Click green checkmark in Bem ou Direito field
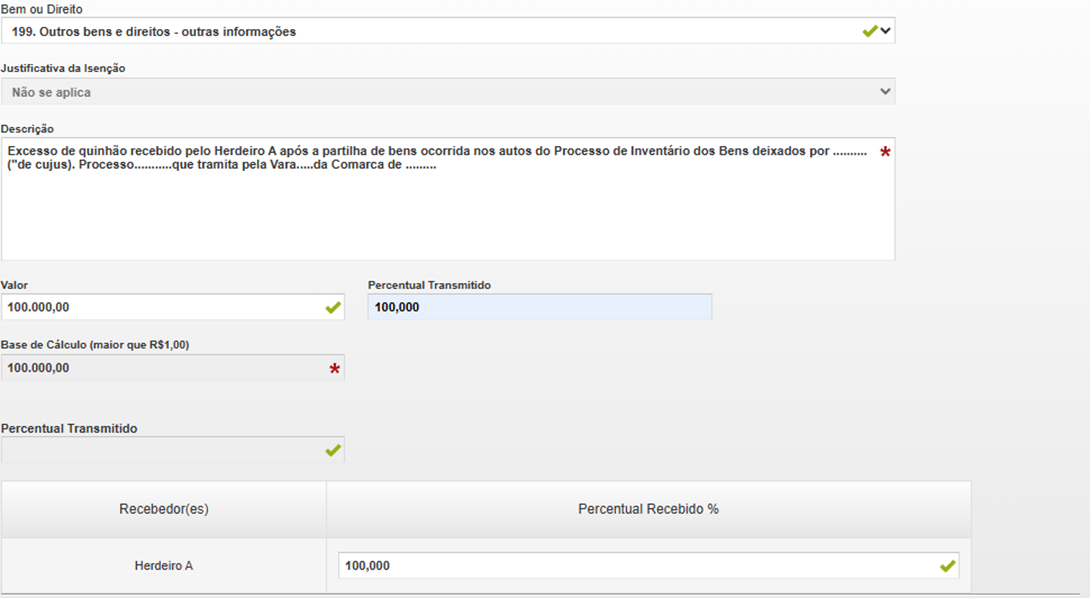1090x598 pixels. tap(870, 31)
